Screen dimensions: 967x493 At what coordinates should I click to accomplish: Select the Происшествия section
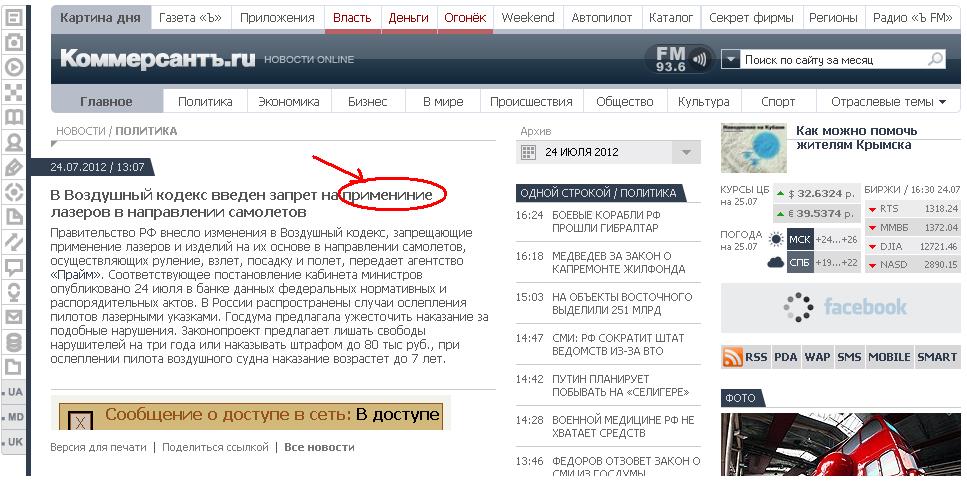click(531, 102)
